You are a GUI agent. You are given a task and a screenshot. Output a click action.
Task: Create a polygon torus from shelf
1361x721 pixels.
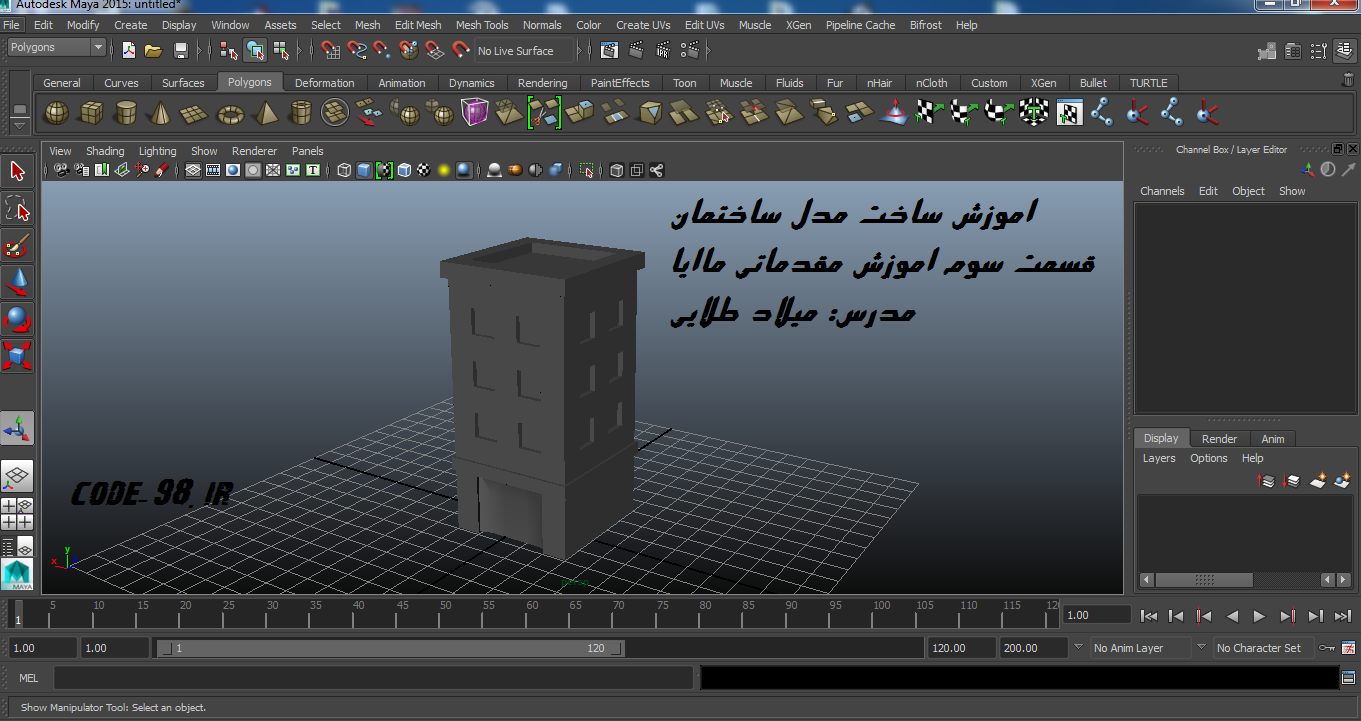(231, 113)
